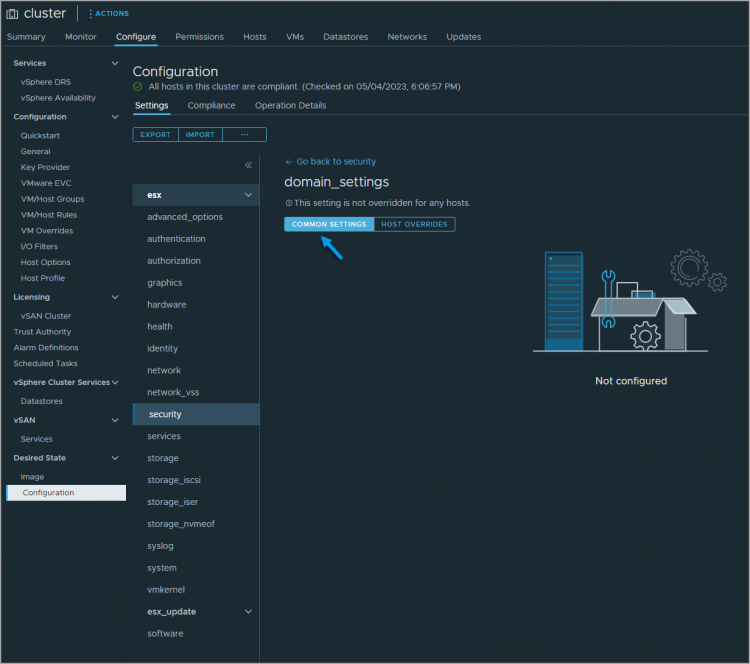Select authentication in esx tree
Viewport: 750px width, 664px height.
tap(176, 239)
